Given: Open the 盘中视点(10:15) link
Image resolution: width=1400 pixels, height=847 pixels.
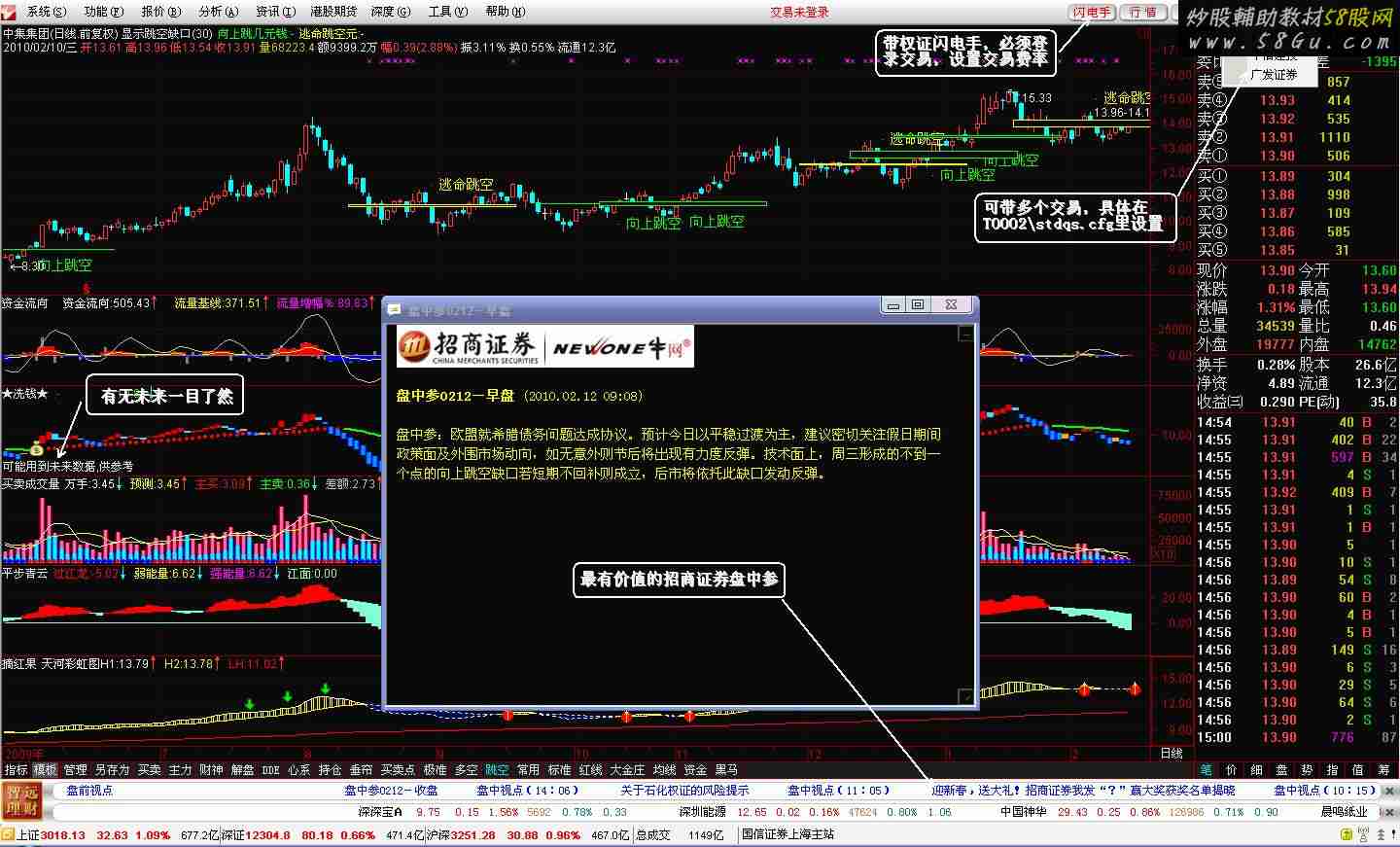Looking at the screenshot, I should [x=1326, y=791].
